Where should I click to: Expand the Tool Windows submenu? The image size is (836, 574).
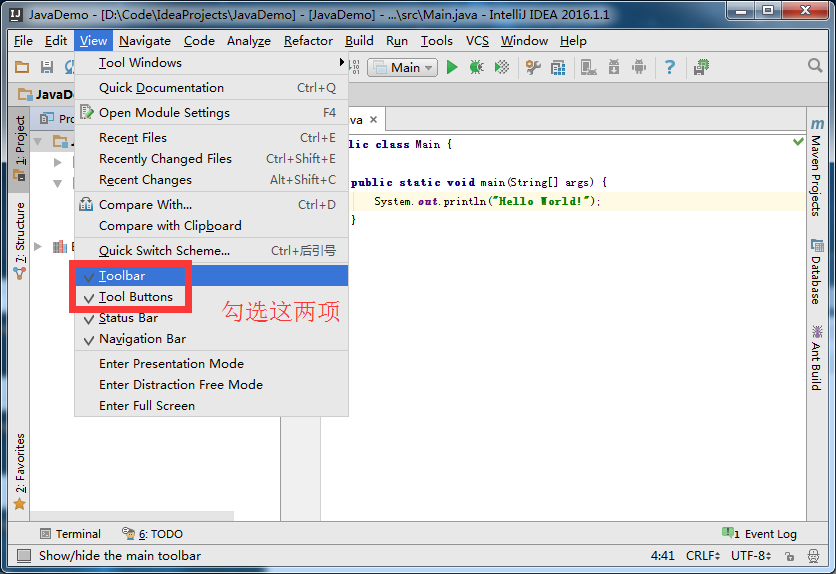(x=211, y=63)
